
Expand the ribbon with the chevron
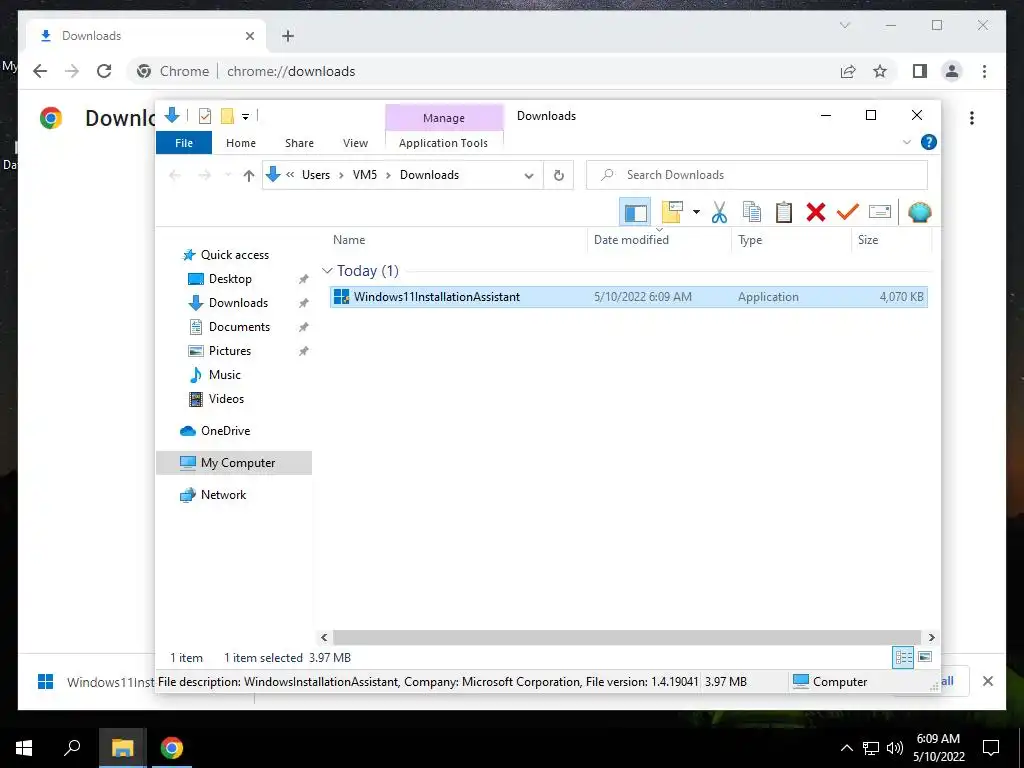tap(906, 142)
